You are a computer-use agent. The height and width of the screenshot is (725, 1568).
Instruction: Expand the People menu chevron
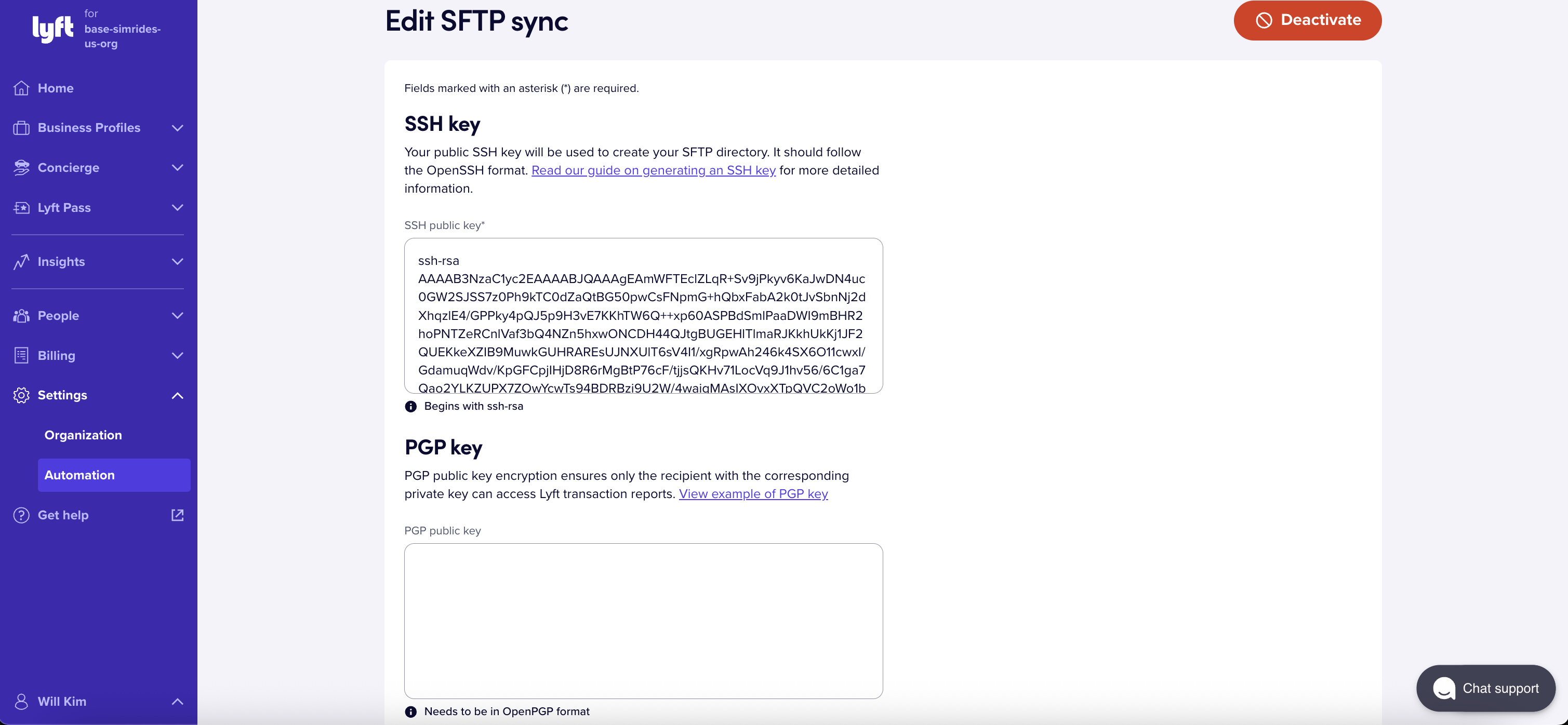tap(177, 316)
